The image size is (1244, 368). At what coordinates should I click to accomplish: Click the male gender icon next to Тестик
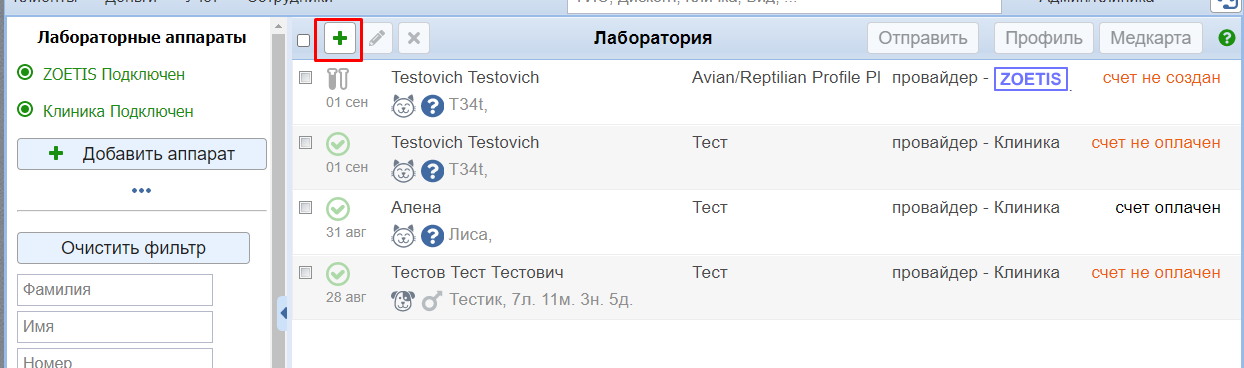(432, 299)
